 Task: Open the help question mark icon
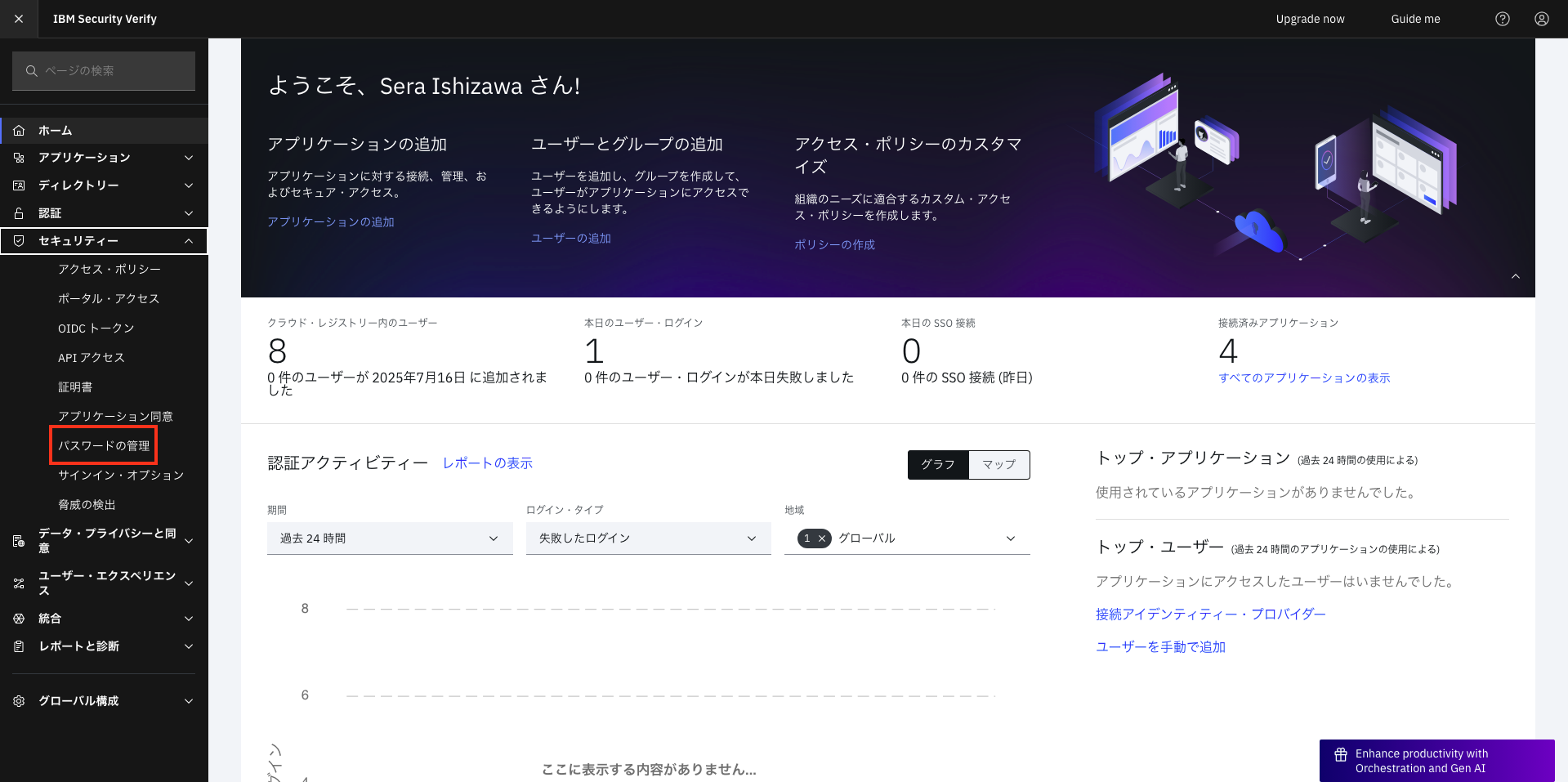click(x=1503, y=19)
